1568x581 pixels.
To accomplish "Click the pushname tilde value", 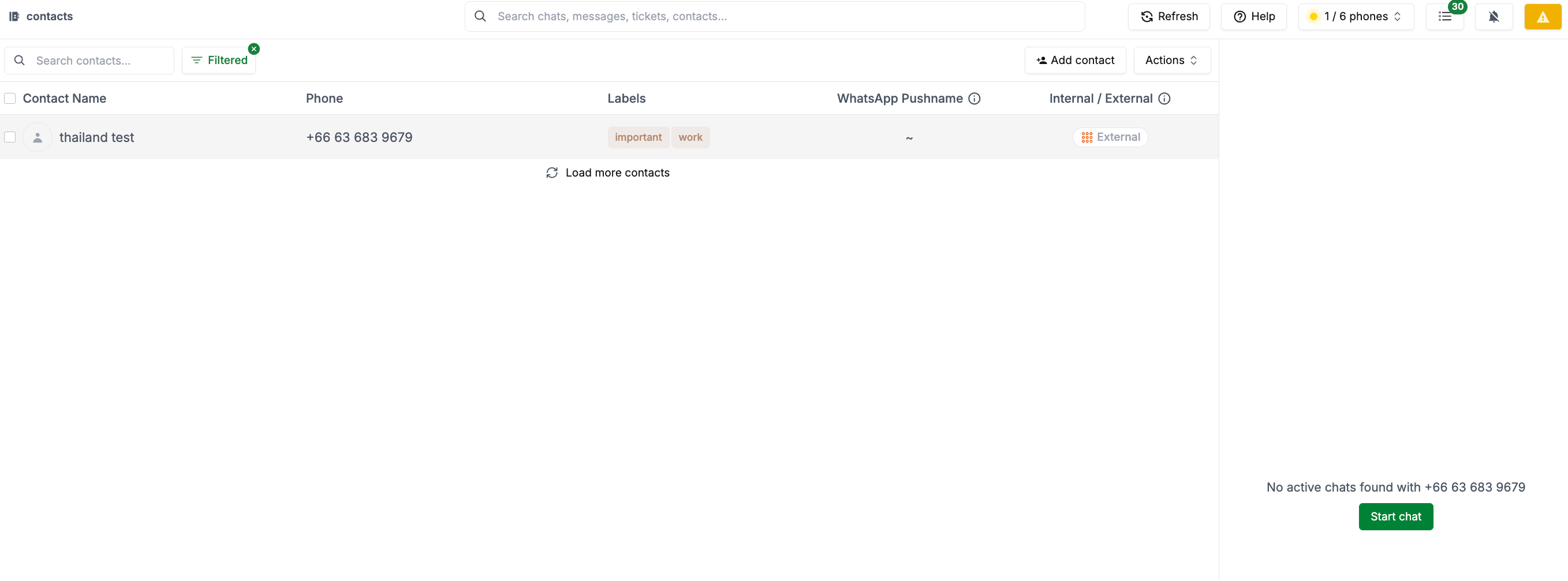I will pos(909,138).
